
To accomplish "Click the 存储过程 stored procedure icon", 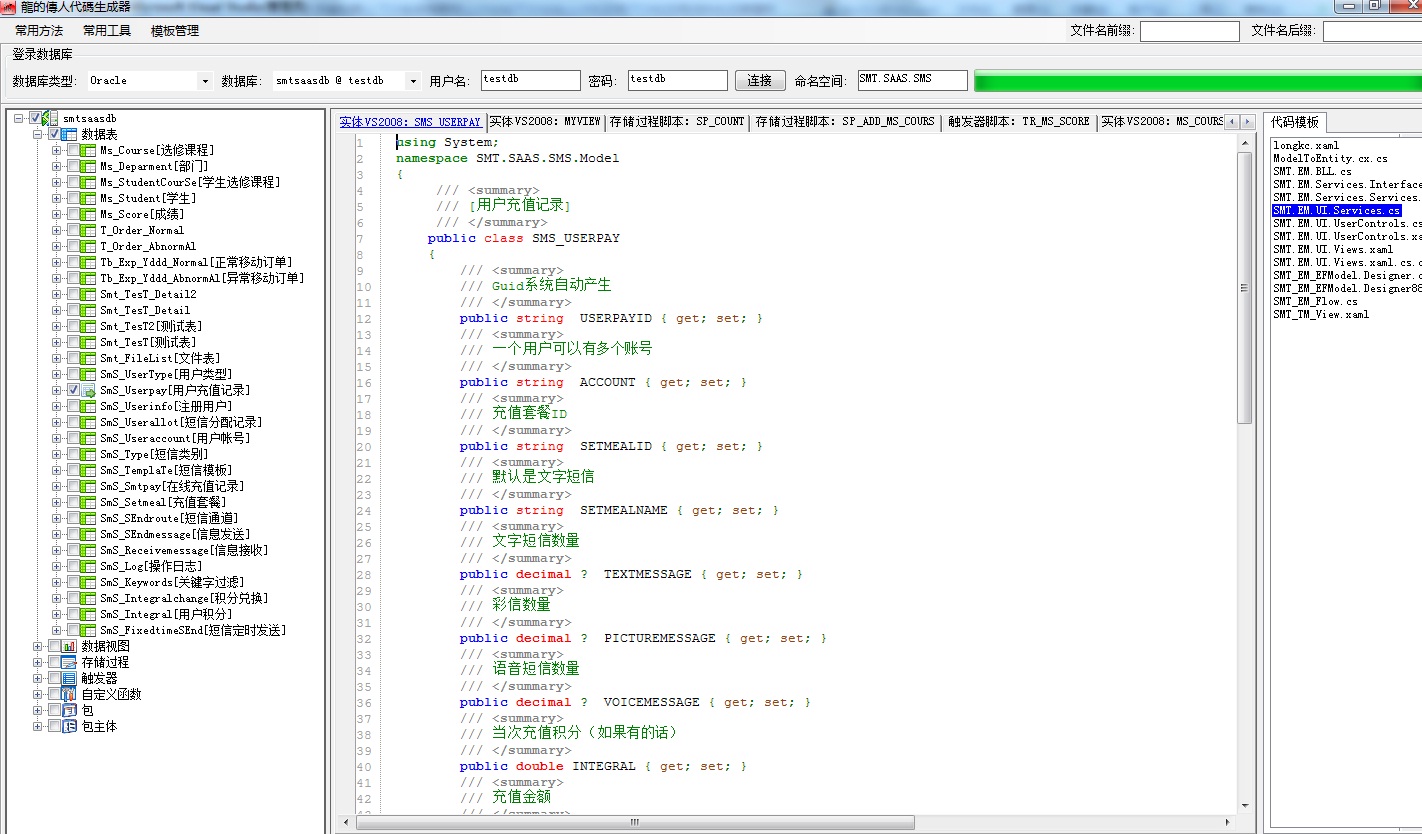I will click(x=69, y=662).
